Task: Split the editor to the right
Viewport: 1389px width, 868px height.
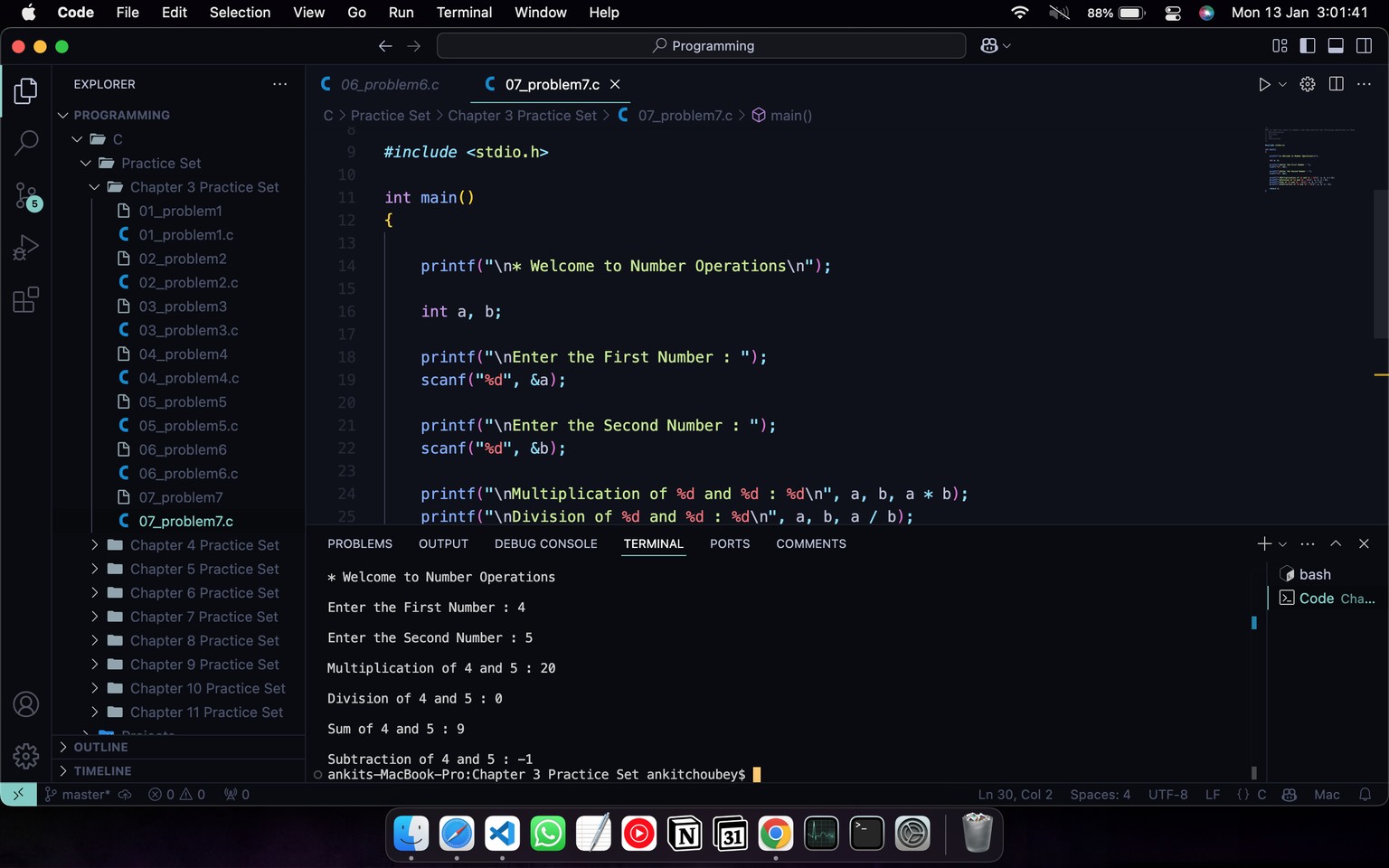Action: tap(1336, 84)
